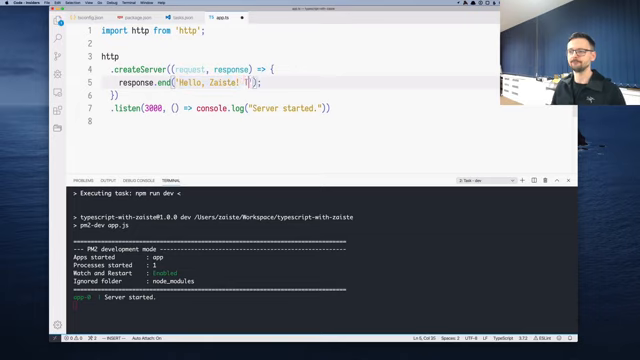Select the TERMINAL panel tab
This screenshot has width=640, height=360.
point(171,180)
